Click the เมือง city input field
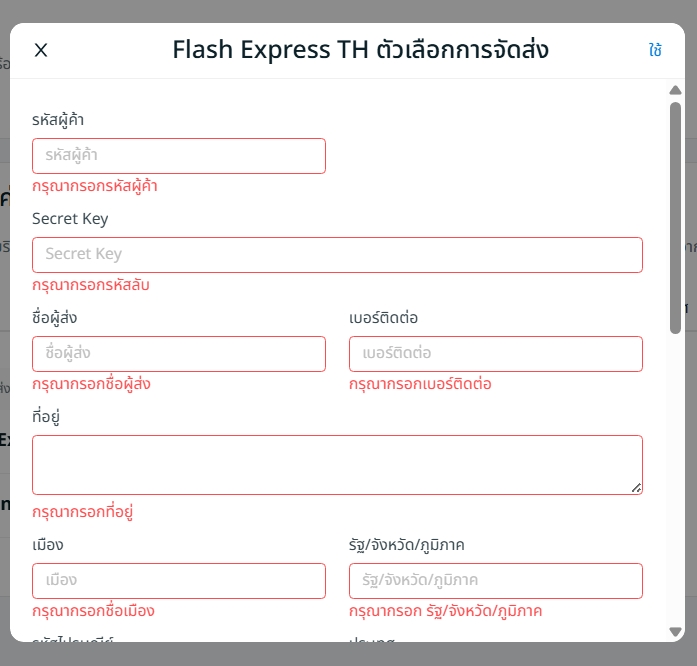The height and width of the screenshot is (666, 697). (x=179, y=581)
